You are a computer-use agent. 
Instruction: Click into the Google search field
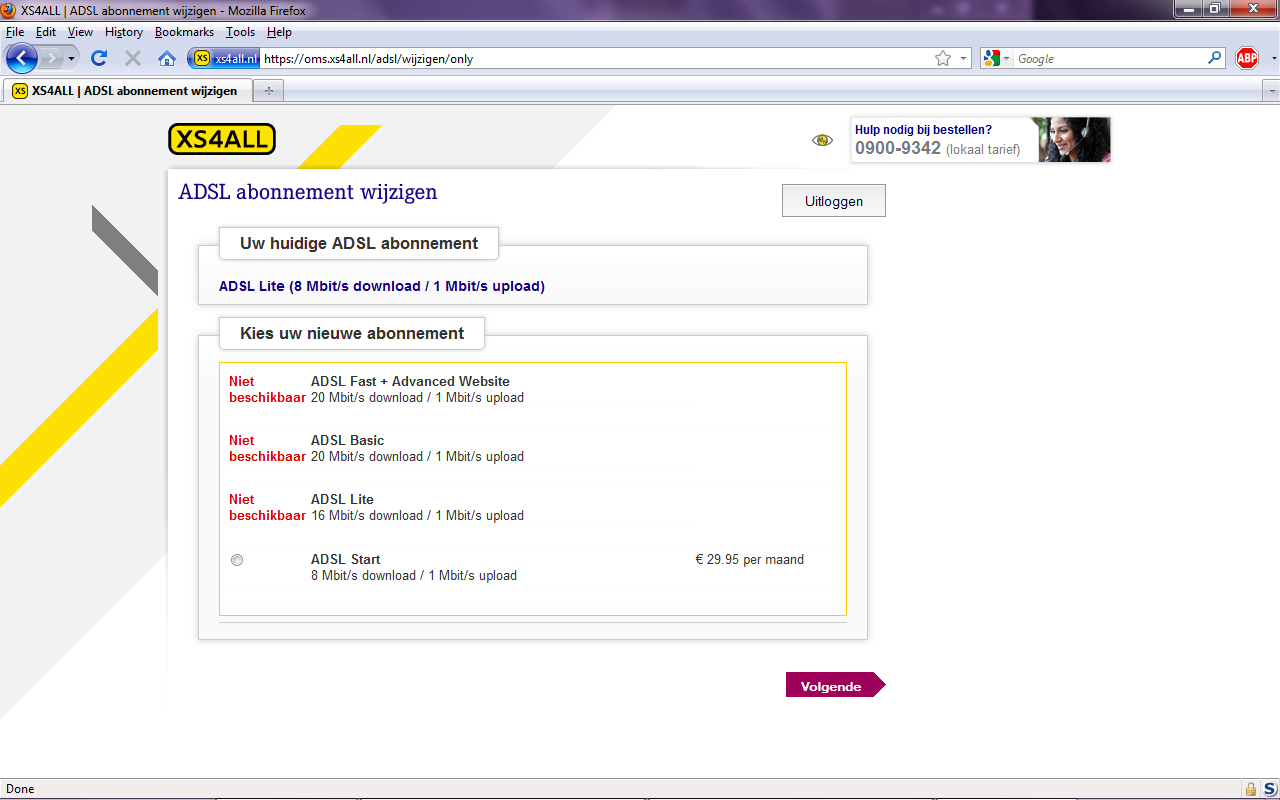coord(1110,59)
